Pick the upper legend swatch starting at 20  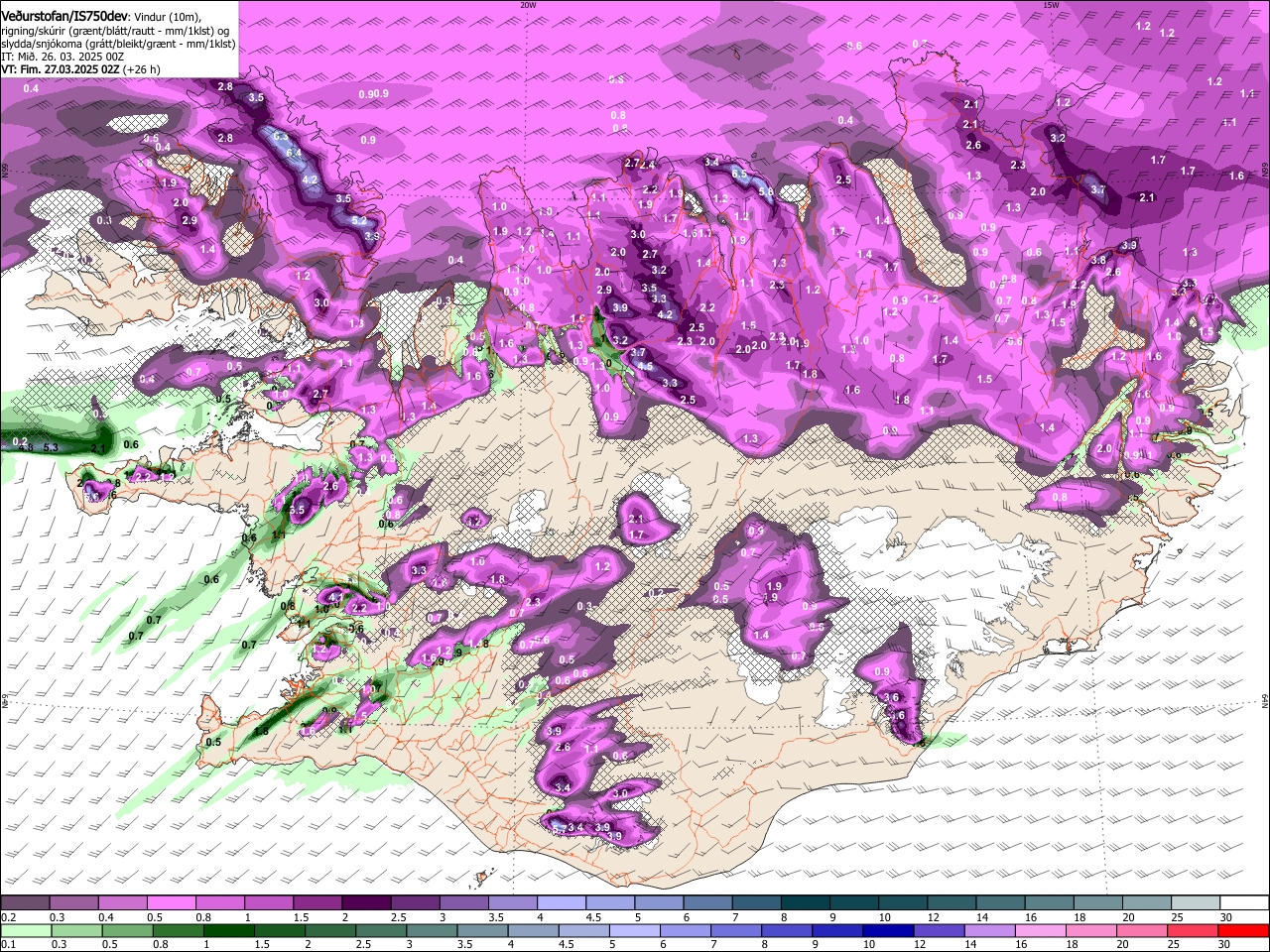coord(1146,902)
